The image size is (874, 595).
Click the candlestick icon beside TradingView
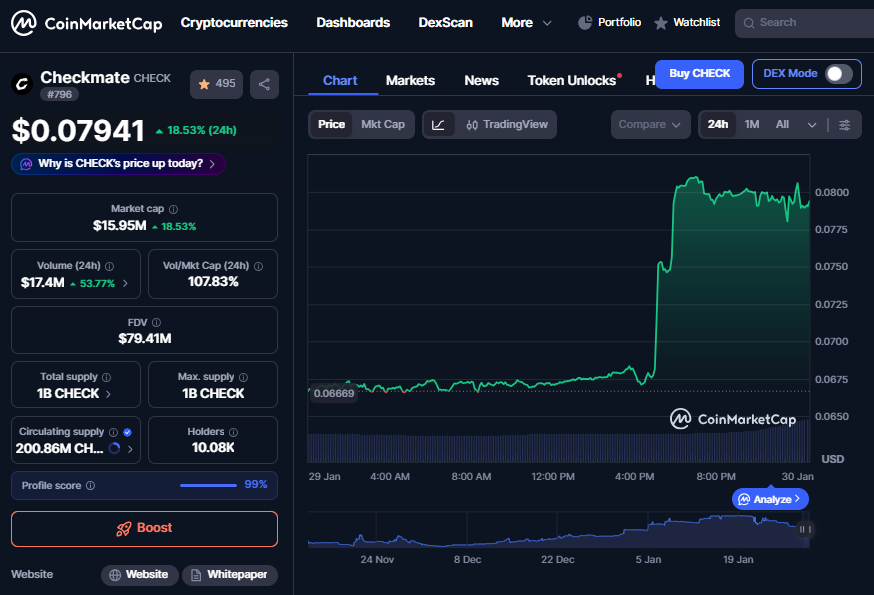(472, 125)
